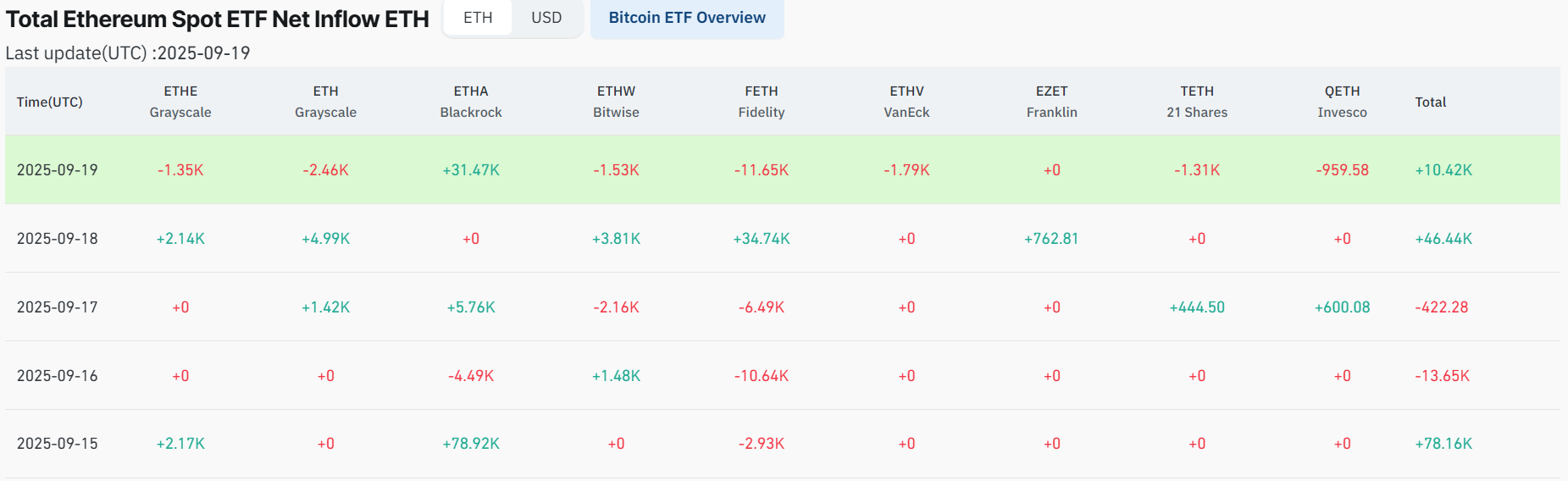Click the +78.92K value on 2025-09-15
1568x481 pixels.
pos(471,444)
